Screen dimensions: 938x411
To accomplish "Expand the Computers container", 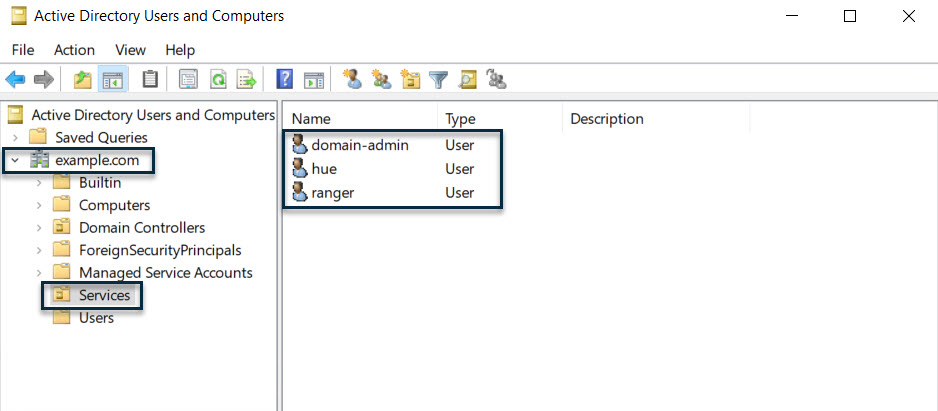I will point(39,205).
